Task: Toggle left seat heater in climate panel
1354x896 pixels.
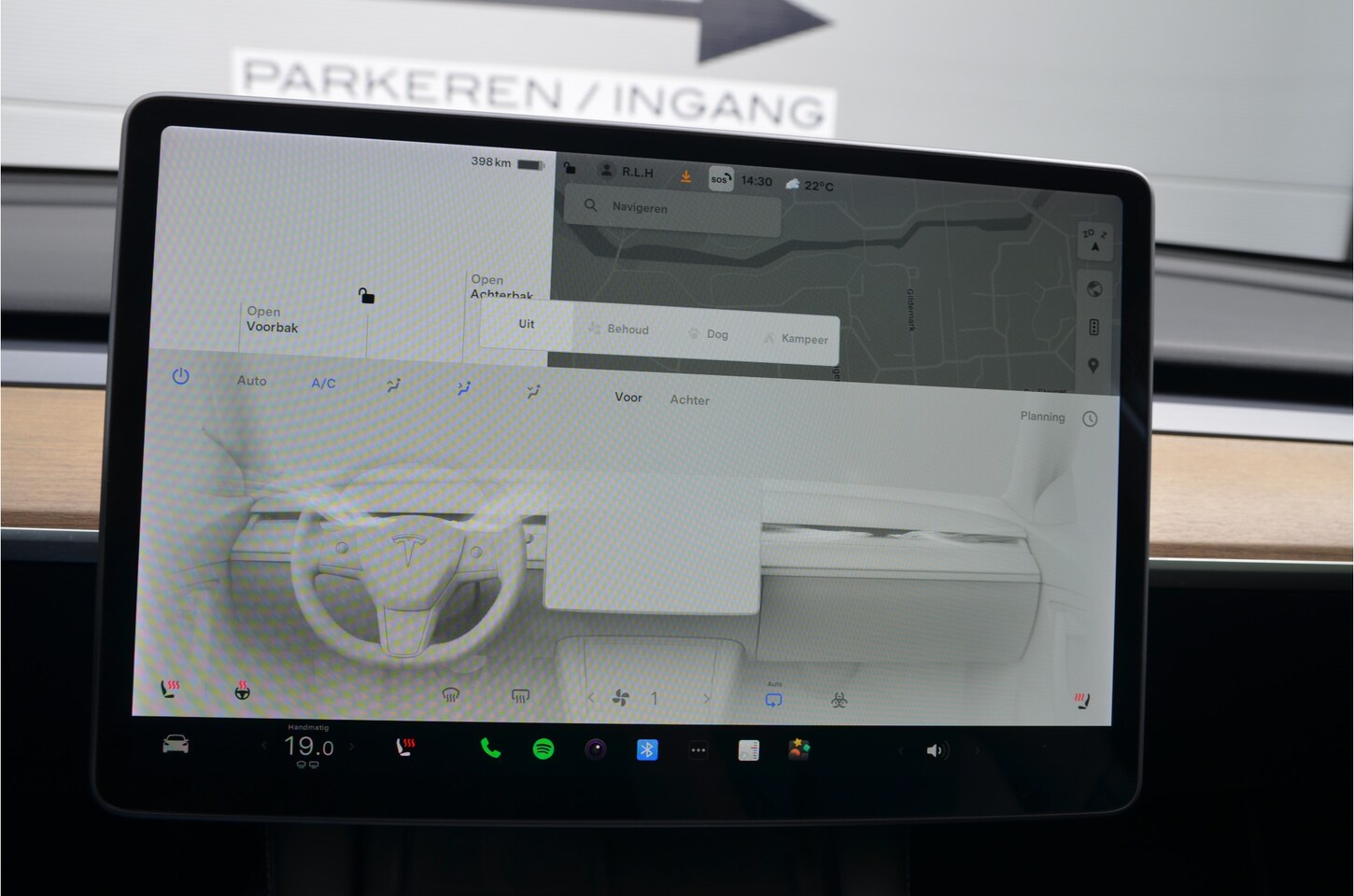Action: tap(169, 689)
